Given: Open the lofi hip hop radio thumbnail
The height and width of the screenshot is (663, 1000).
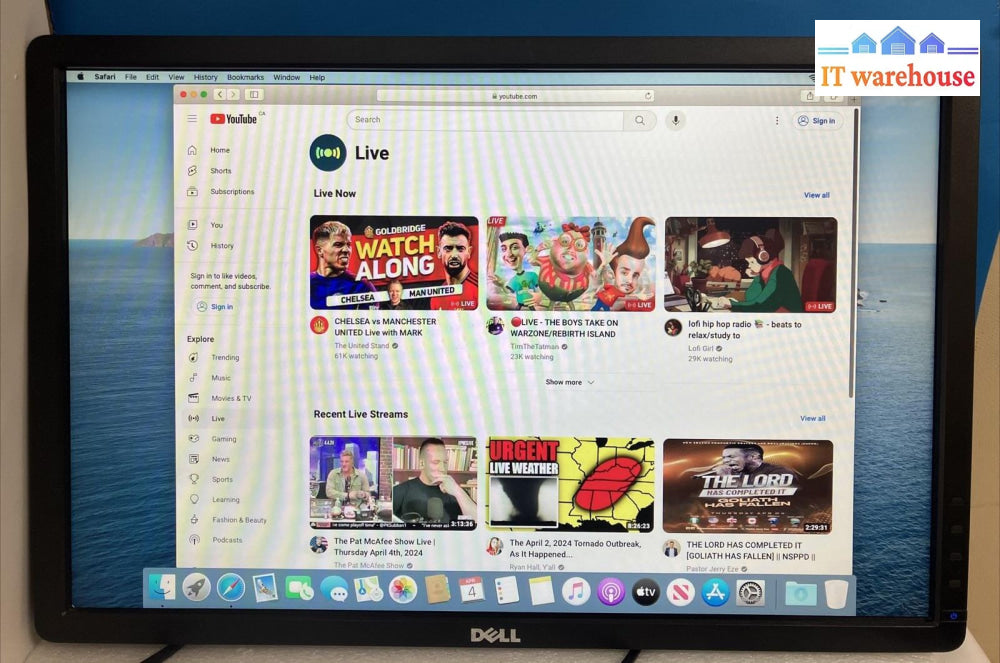Looking at the screenshot, I should click(750, 264).
